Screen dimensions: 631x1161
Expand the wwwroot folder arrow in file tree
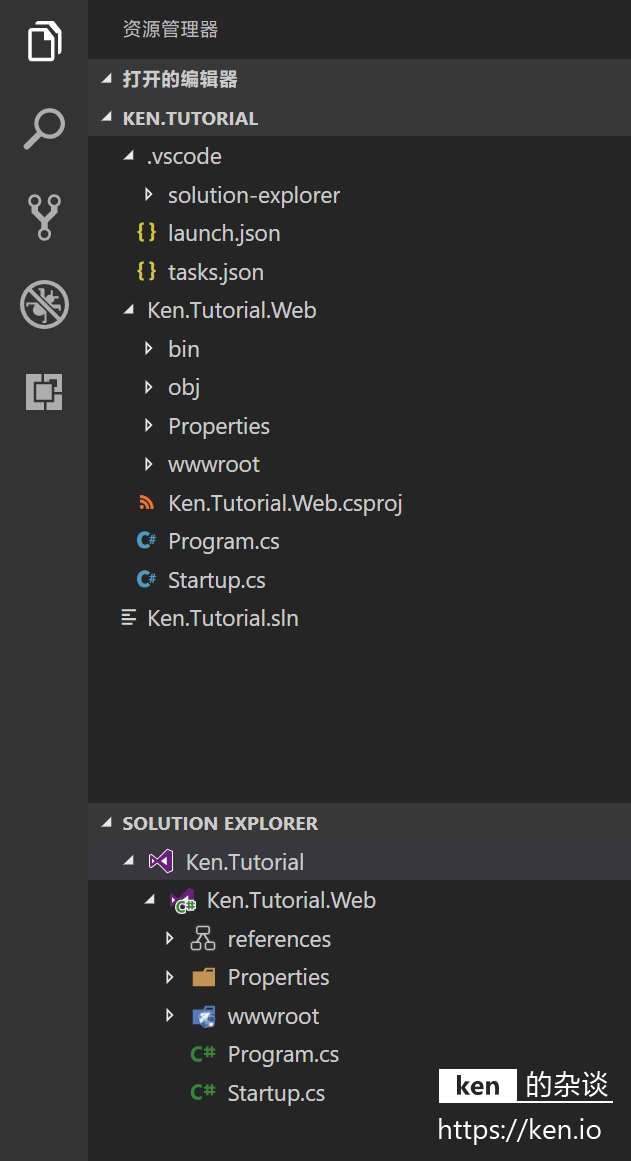[x=148, y=464]
